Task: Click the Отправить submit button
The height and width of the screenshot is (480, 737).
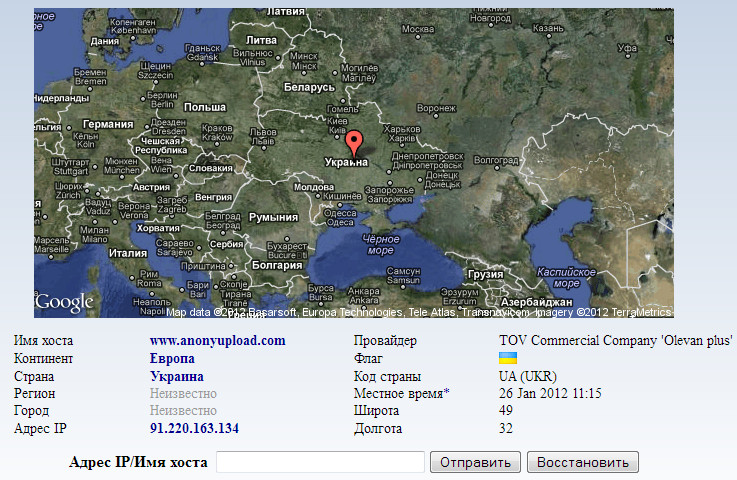Action: pyautogui.click(x=475, y=462)
